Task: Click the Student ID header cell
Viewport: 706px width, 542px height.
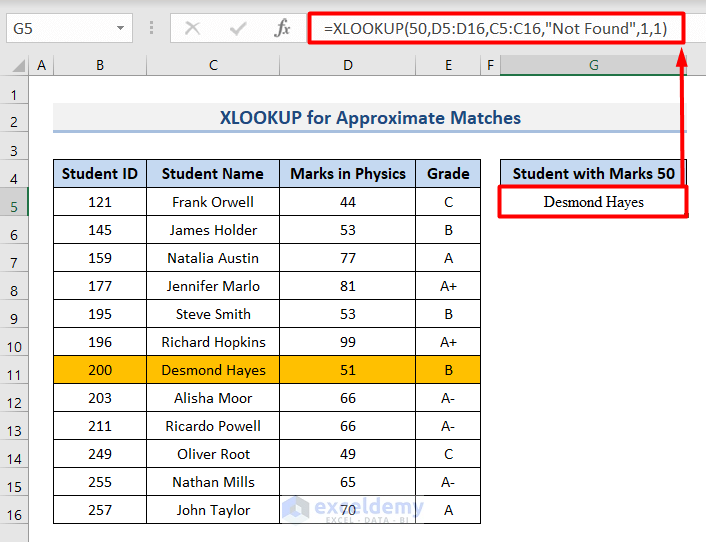Action: click(100, 174)
